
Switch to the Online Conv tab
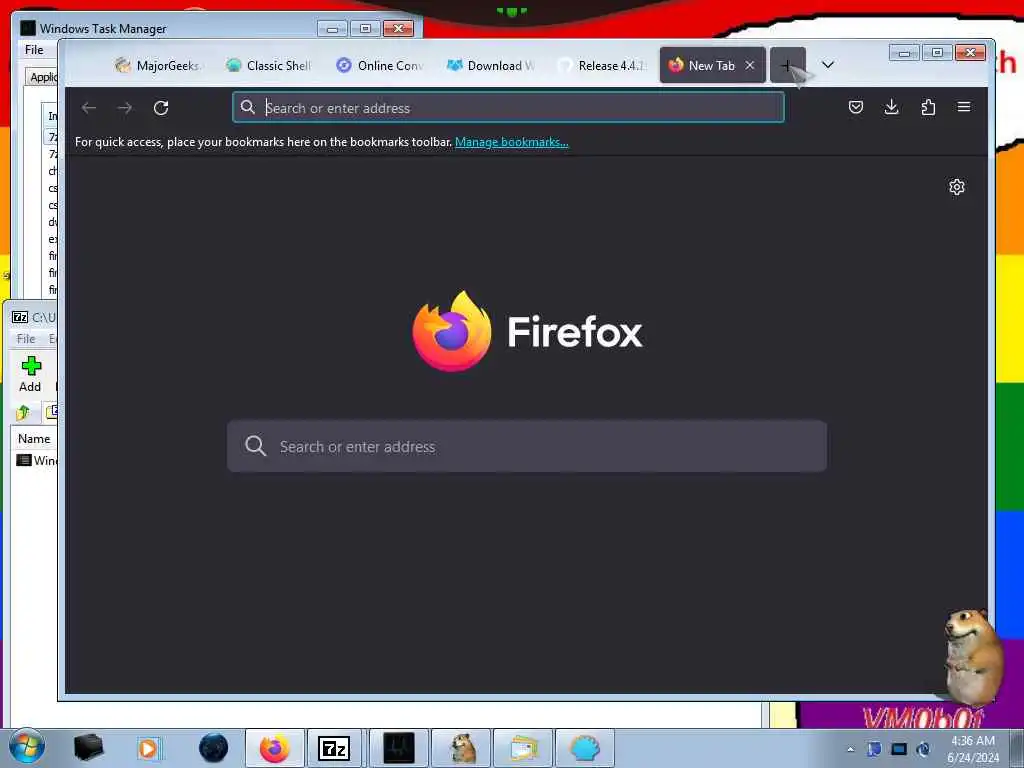click(x=380, y=65)
